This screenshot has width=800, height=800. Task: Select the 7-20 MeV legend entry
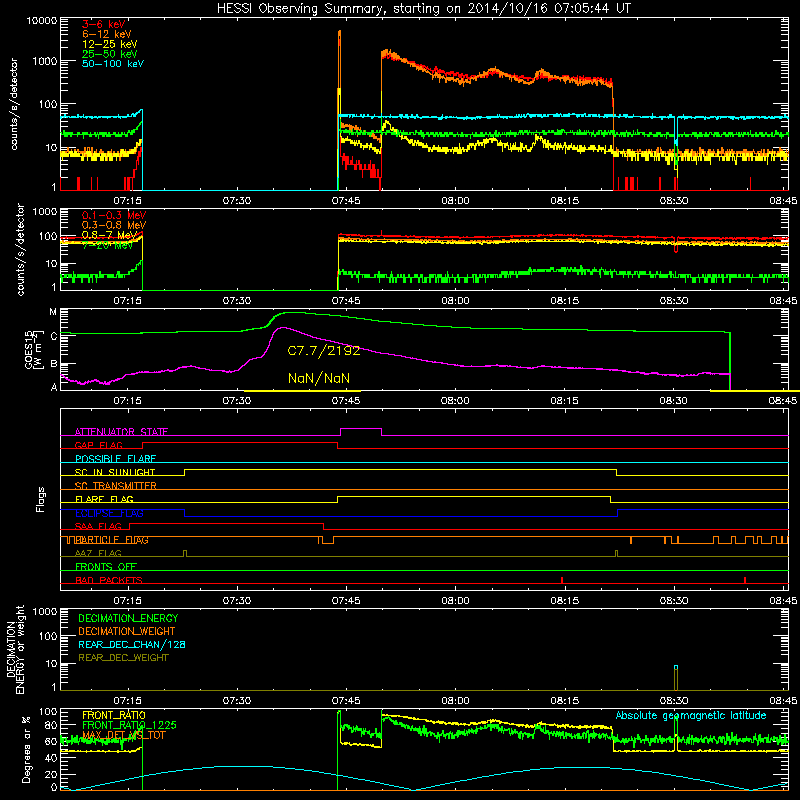107,245
